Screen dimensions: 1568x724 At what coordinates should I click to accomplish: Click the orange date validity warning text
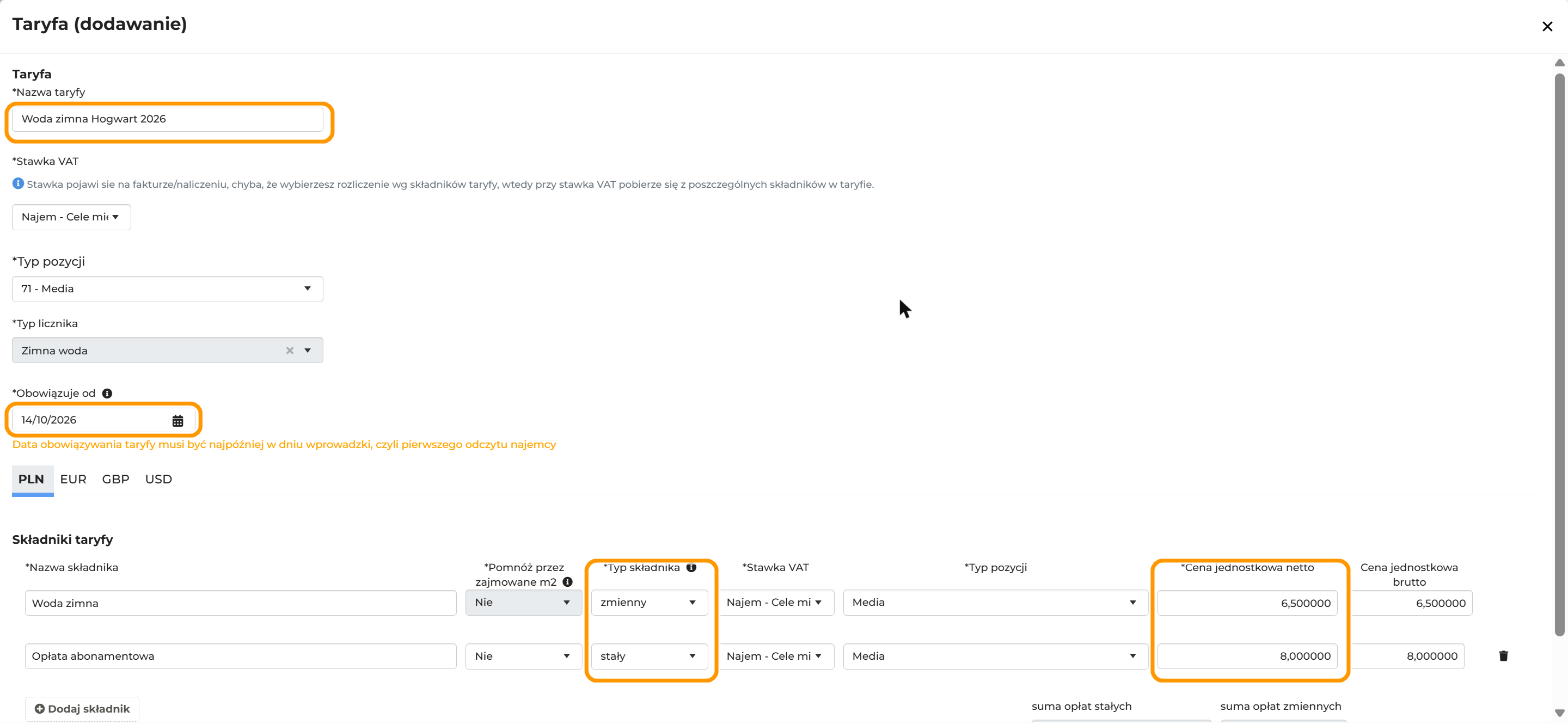pyautogui.click(x=284, y=444)
